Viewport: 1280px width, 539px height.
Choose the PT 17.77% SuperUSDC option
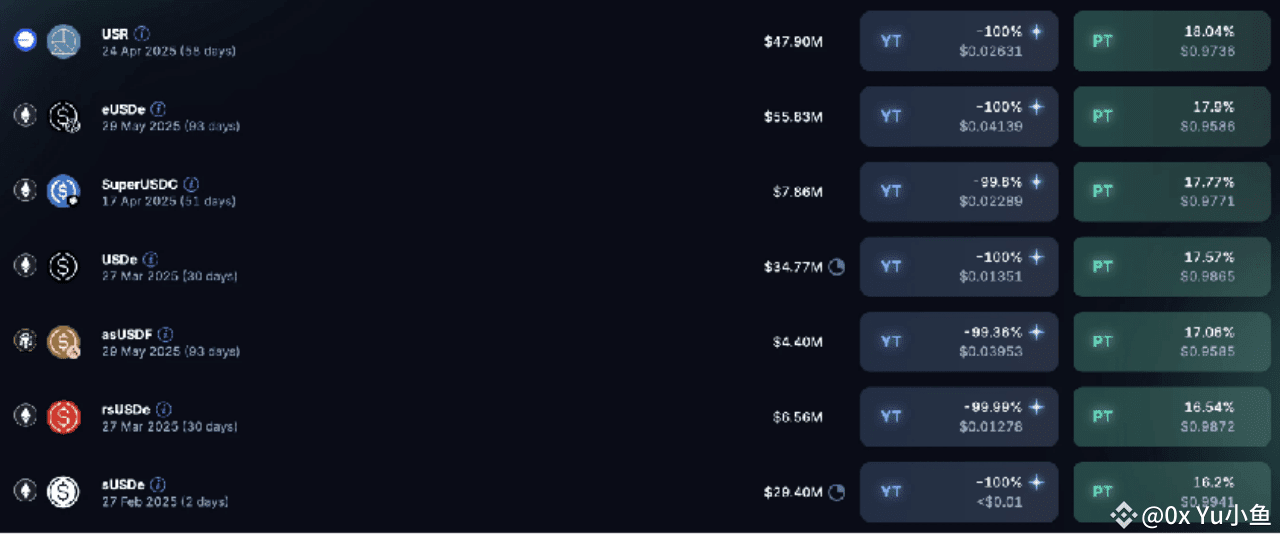coord(1172,191)
